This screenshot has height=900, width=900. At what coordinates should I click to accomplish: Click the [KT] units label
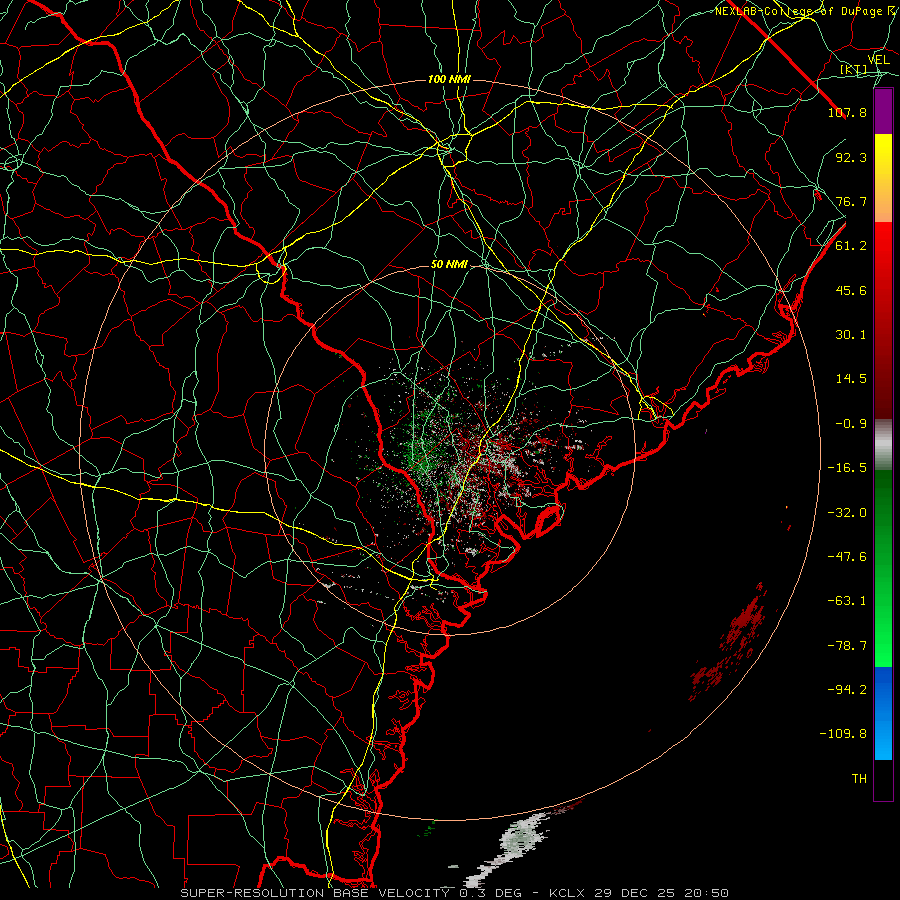(x=854, y=69)
